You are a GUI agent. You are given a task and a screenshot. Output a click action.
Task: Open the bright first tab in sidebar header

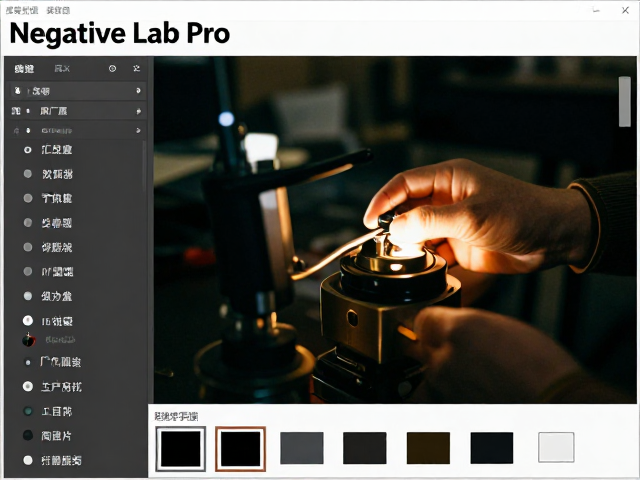(24, 69)
